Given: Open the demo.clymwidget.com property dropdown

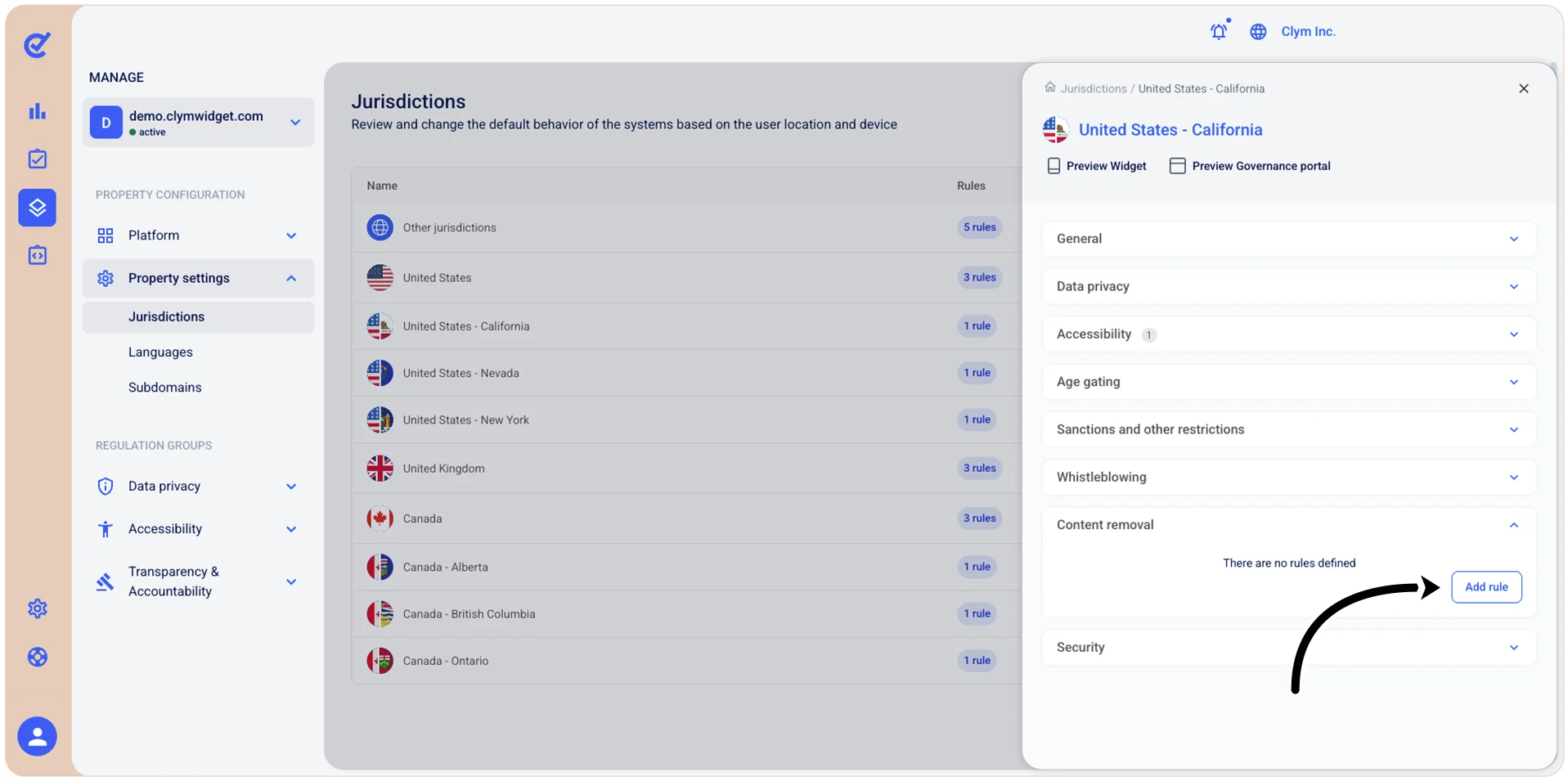Looking at the screenshot, I should 198,123.
